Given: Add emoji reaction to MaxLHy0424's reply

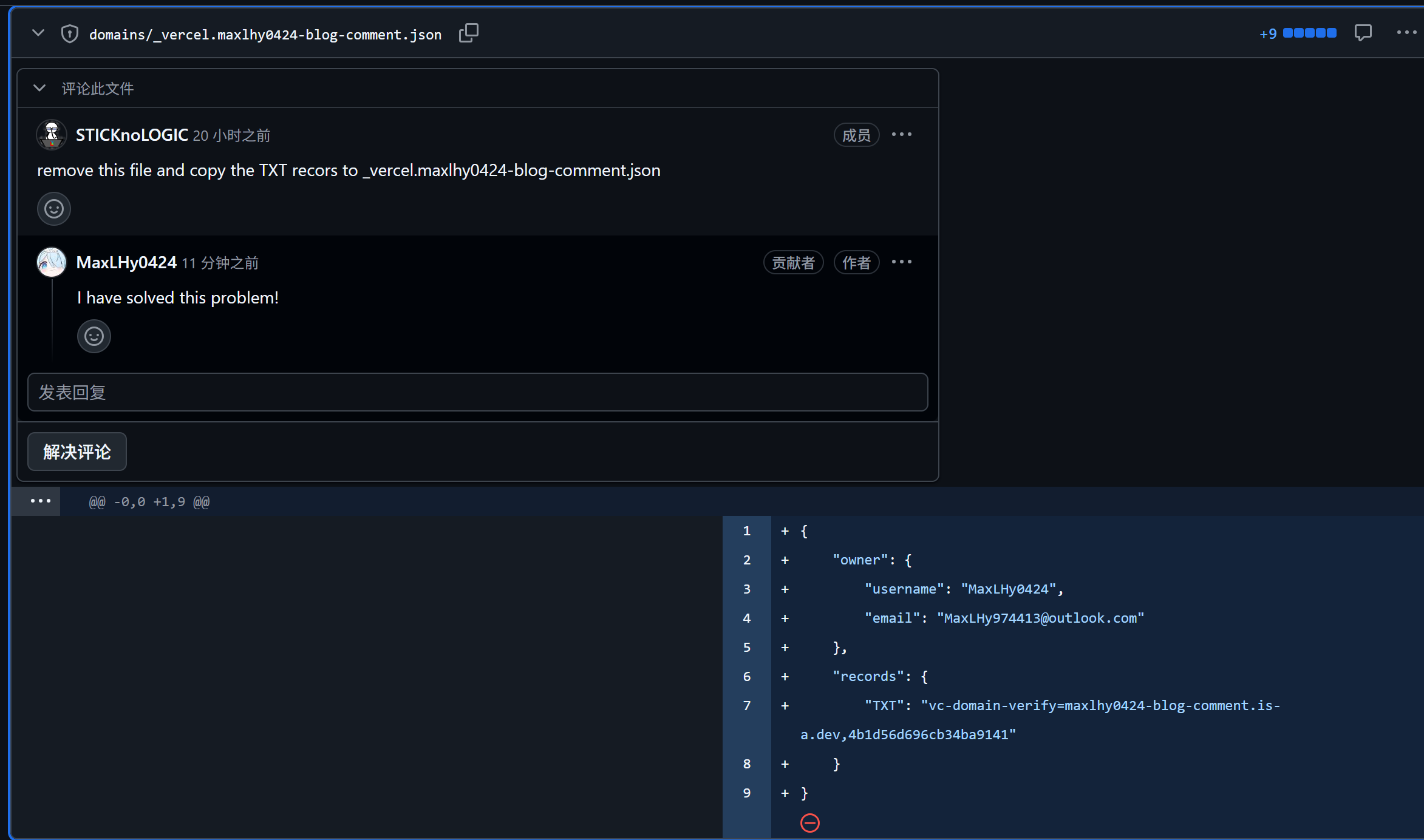Looking at the screenshot, I should coord(94,336).
